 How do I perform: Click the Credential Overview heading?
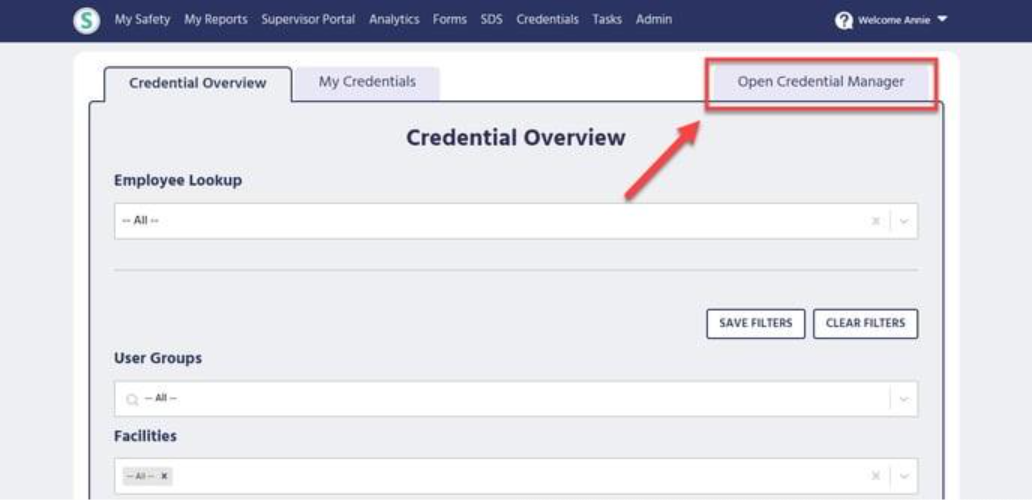tap(516, 138)
